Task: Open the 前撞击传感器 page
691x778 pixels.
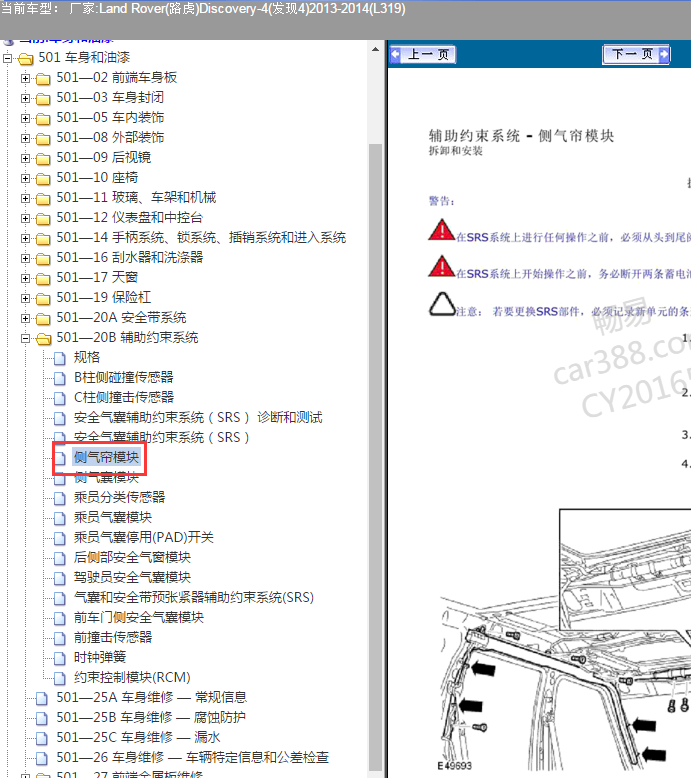Action: [113, 637]
